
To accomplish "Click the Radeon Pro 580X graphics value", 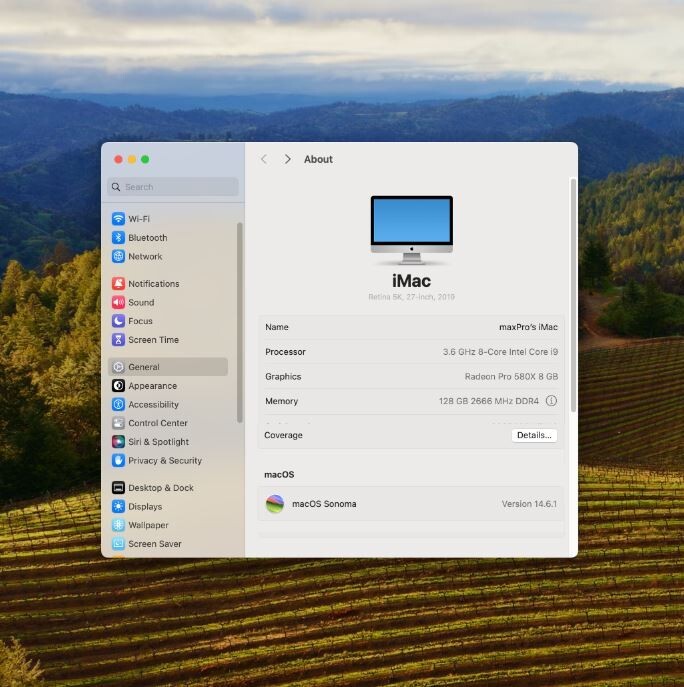I will tap(511, 376).
